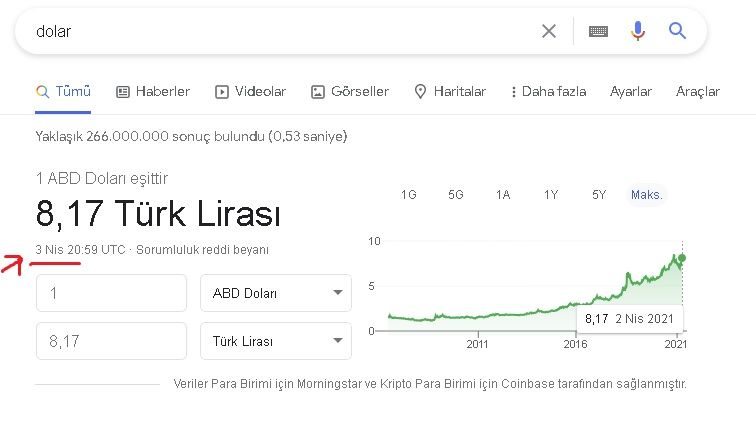Click the blue magnifier search icon
756x428 pixels.
coord(678,31)
